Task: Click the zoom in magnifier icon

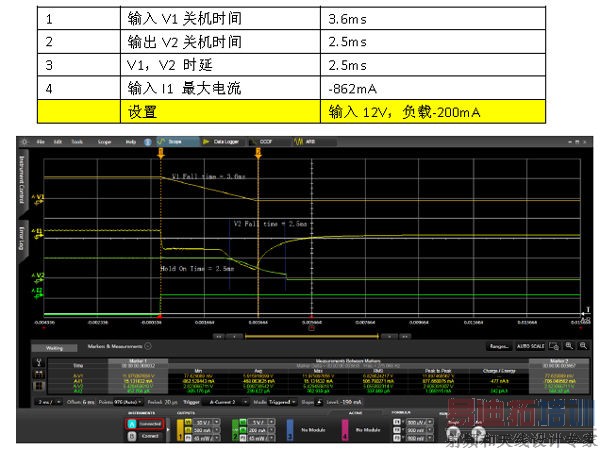Action: point(569,346)
